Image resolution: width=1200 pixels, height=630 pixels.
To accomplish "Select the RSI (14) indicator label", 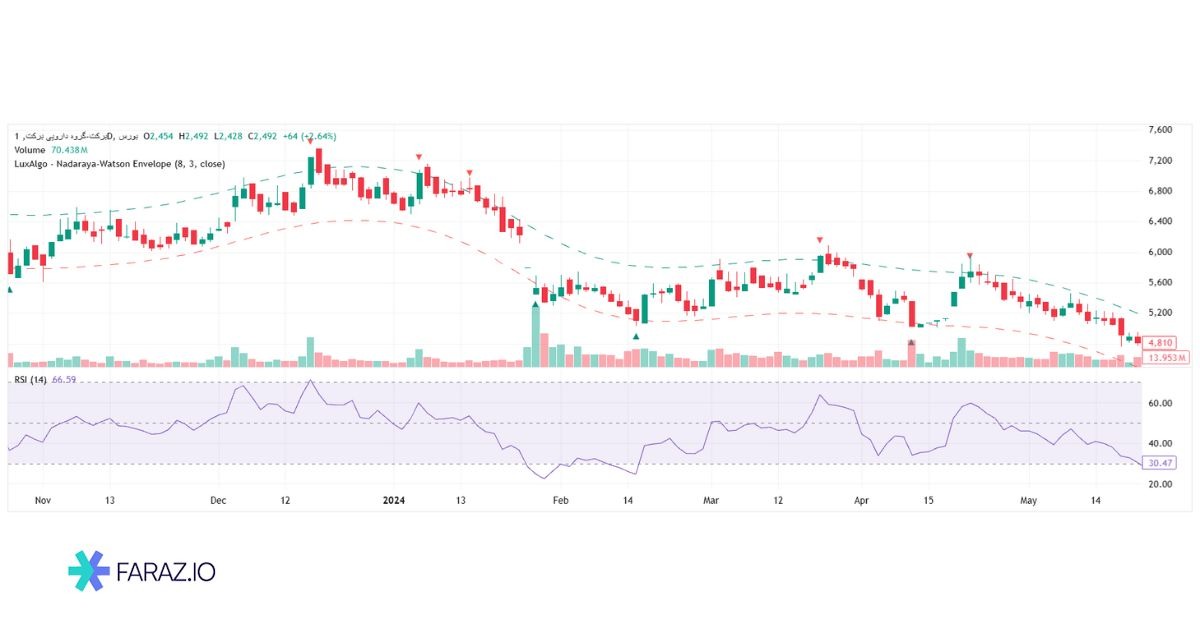I will point(30,380).
